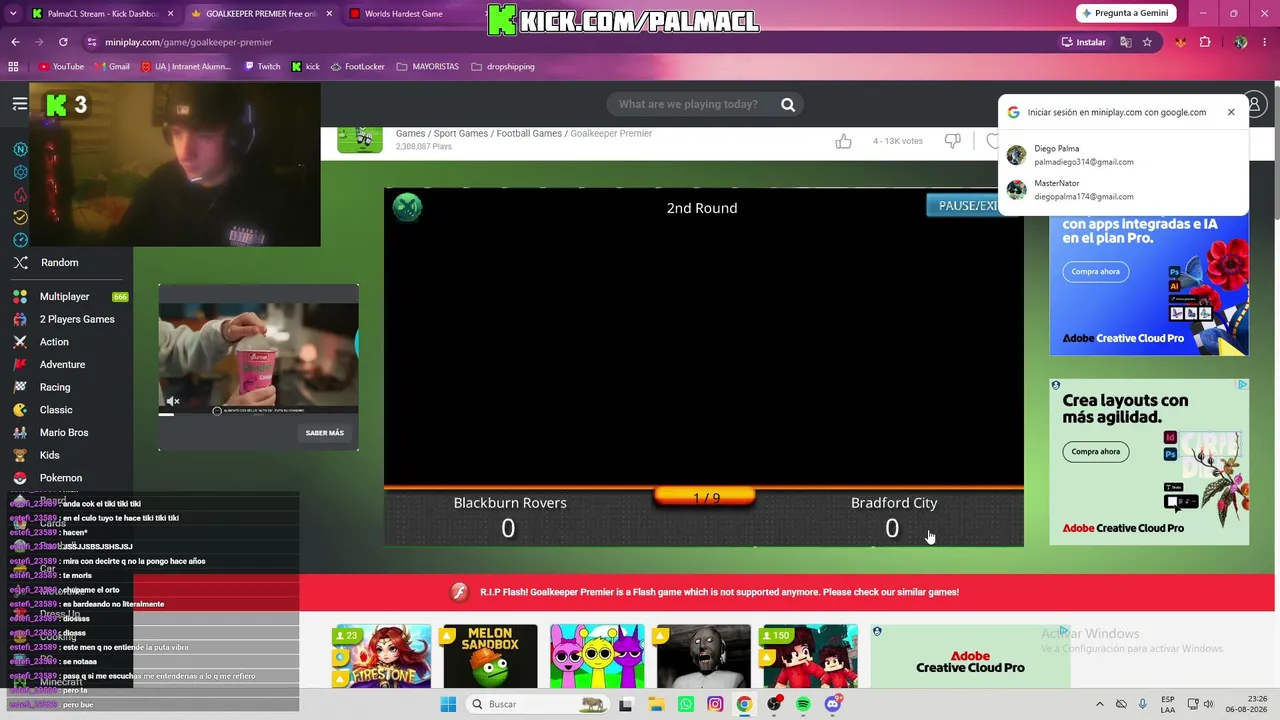Open the Football Games breadcrumb link
Image resolution: width=1280 pixels, height=720 pixels.
(x=529, y=134)
